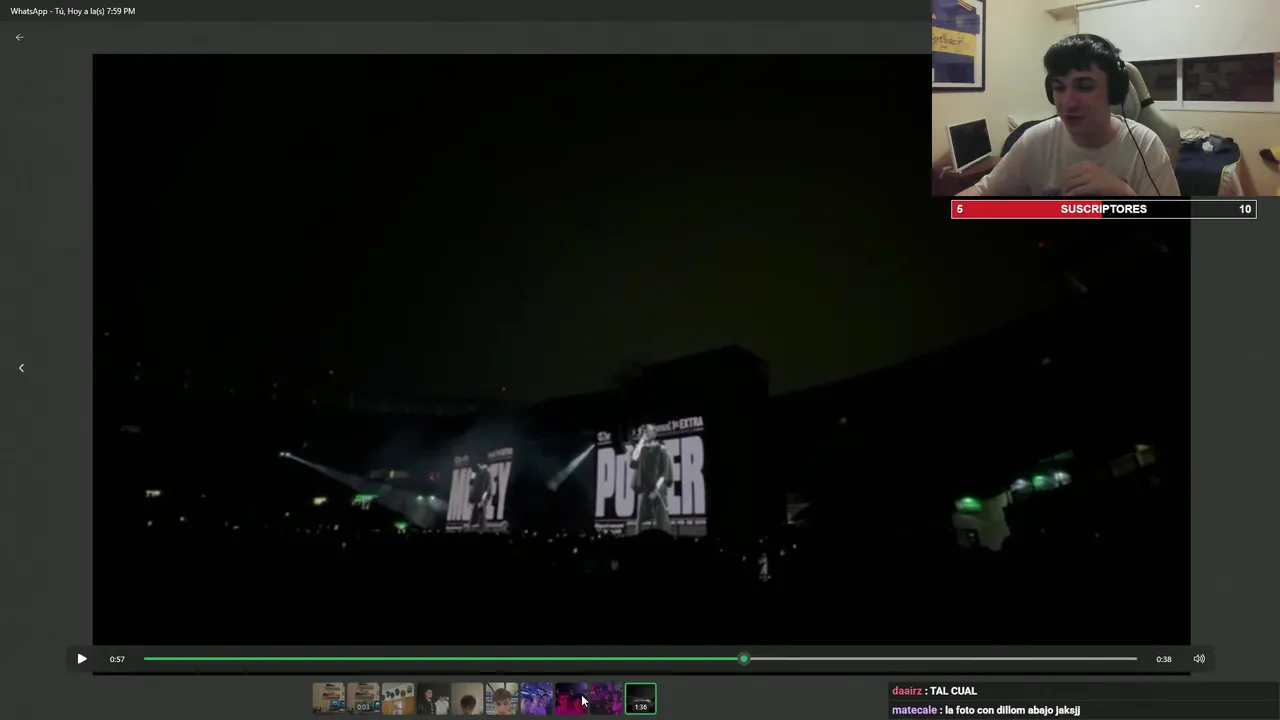The width and height of the screenshot is (1280, 720).
Task: Open the first thumbnail in the media strip
Action: 328,698
